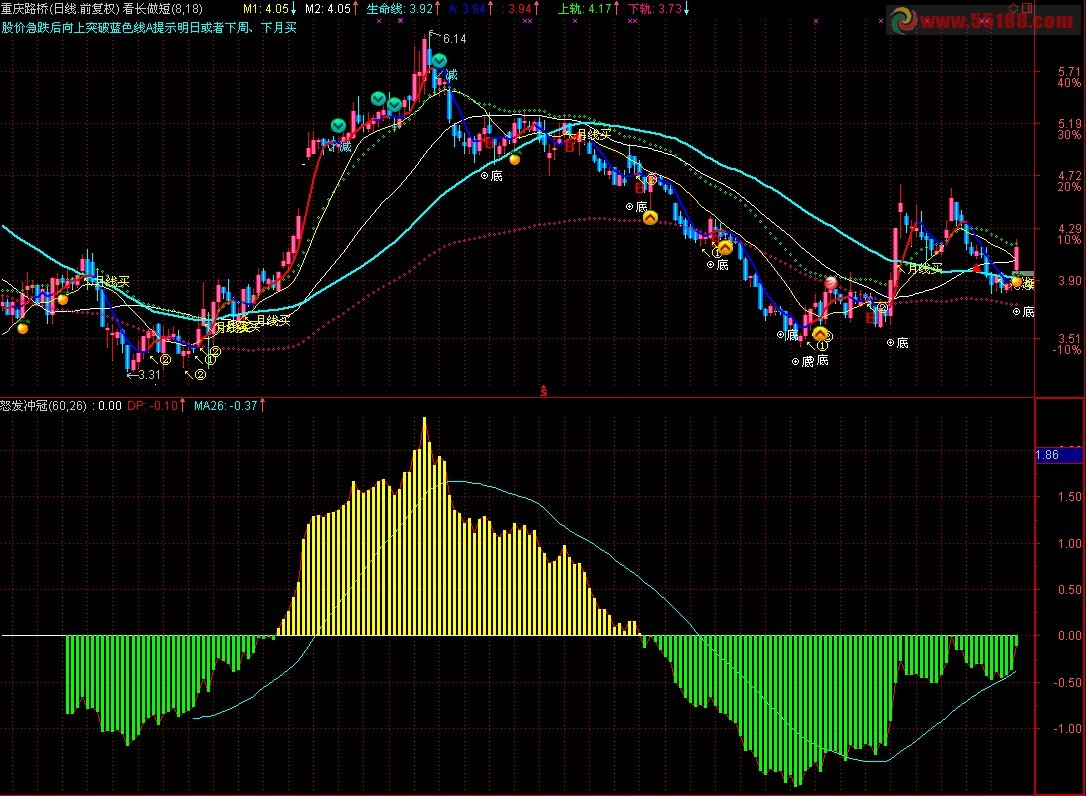Screen dimensions: 1086x796
Task: Click the -1.00 label on lower axis
Action: [1067, 728]
